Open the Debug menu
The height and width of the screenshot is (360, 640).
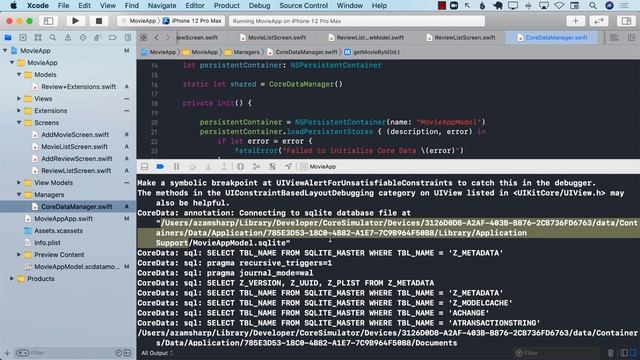tap(259, 6)
